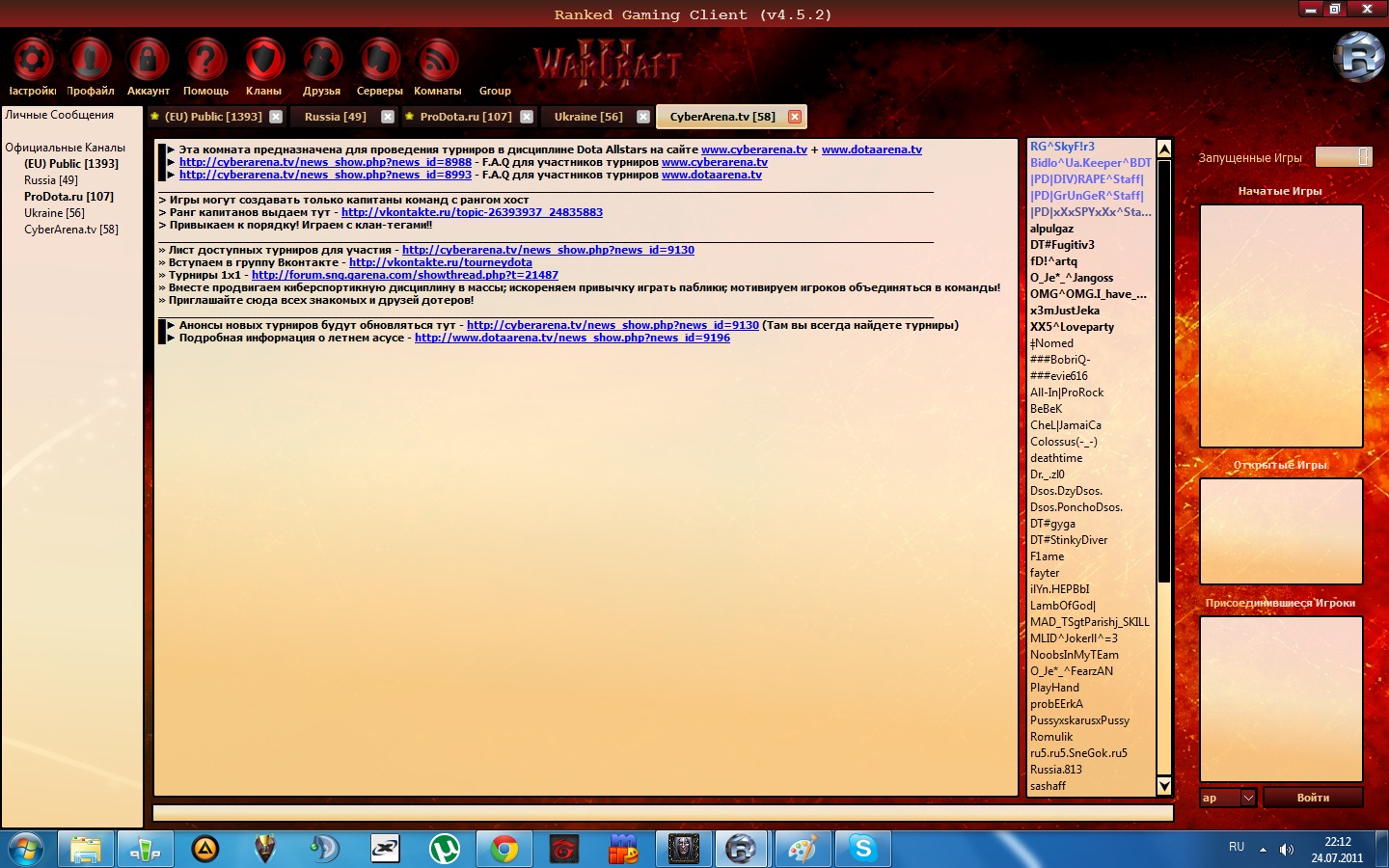Close the Russia [49] tab
Screen dimensions: 1389x868
click(388, 117)
